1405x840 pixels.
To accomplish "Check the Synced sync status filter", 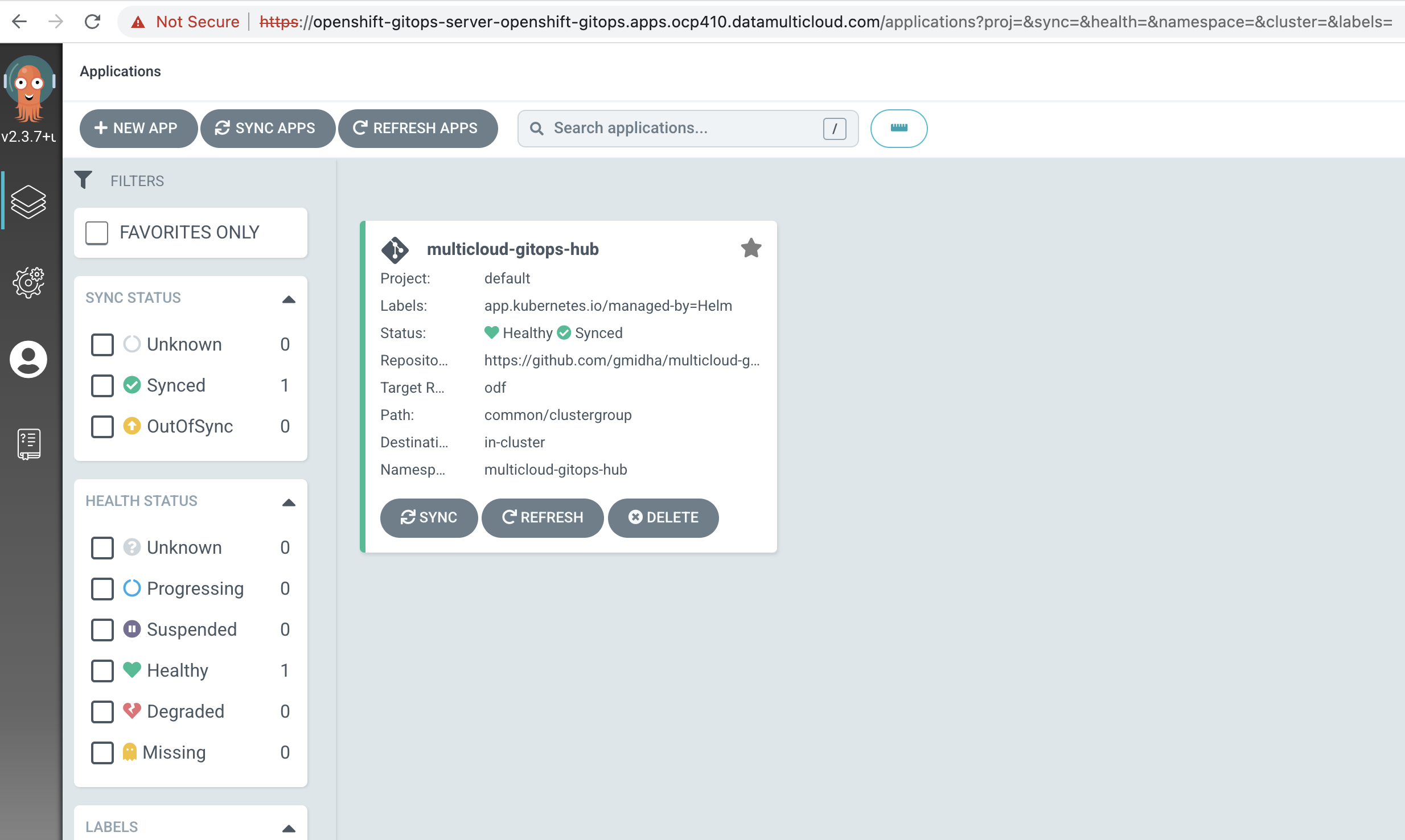I will [x=102, y=385].
